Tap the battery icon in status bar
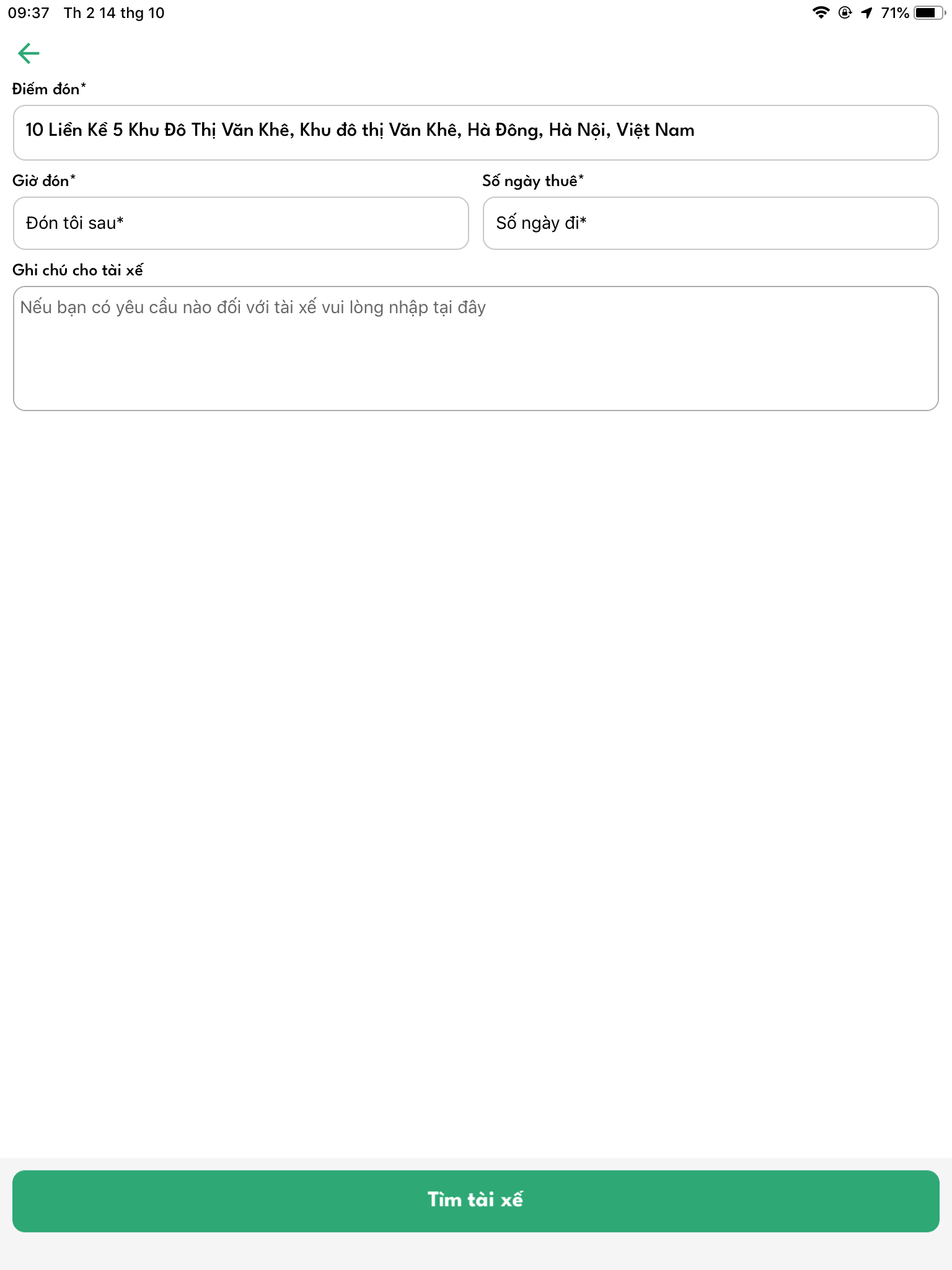Screen dimensions: 952x1270 [928, 12]
